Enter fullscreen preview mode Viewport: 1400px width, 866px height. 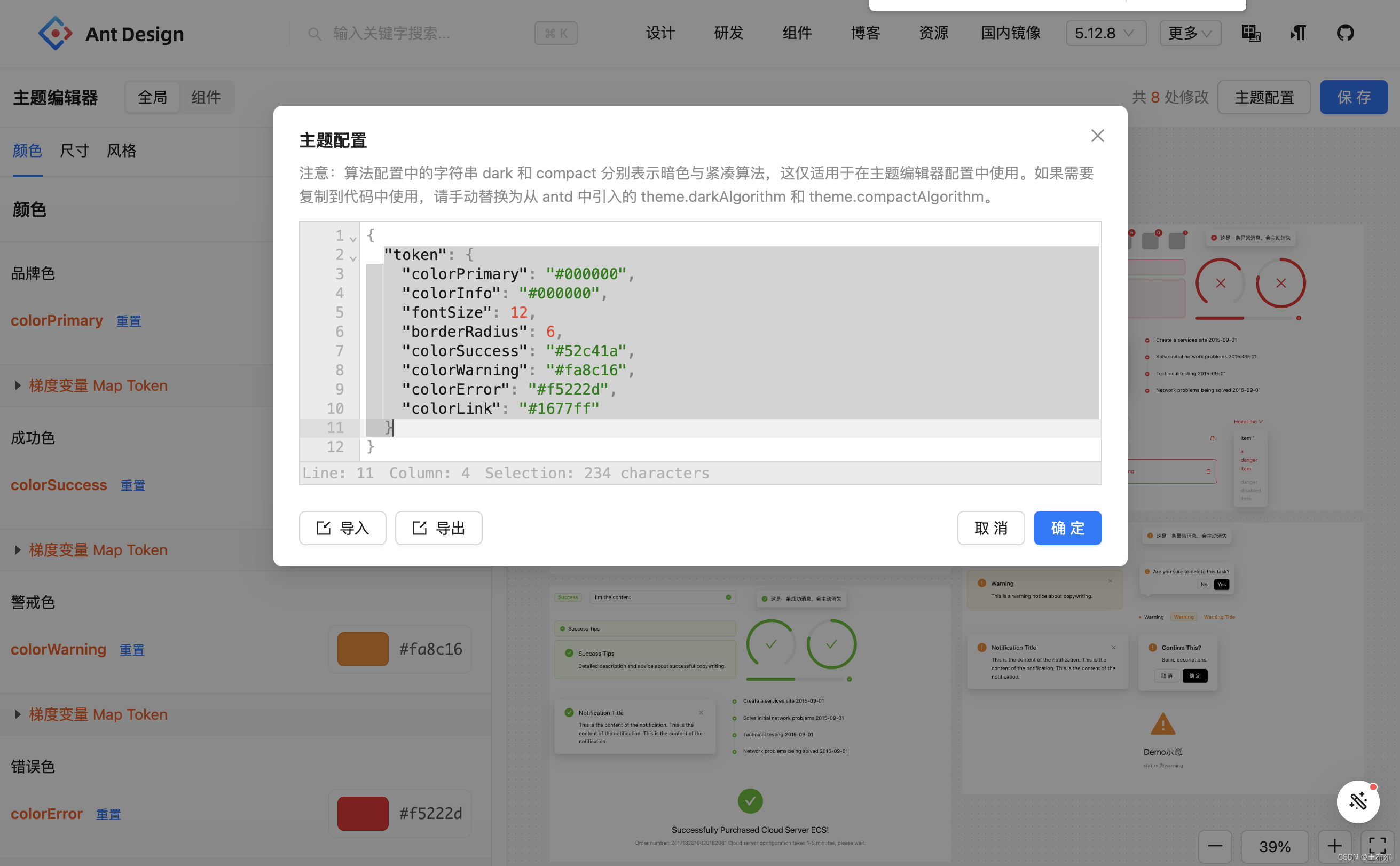[x=1377, y=846]
